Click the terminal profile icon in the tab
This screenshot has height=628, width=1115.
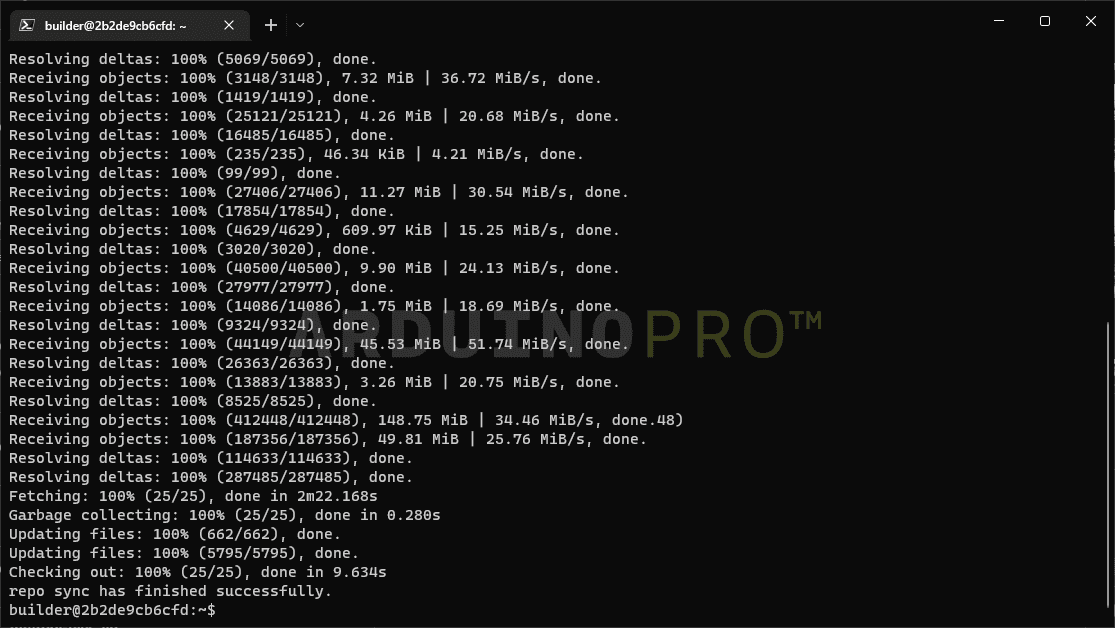click(x=27, y=26)
